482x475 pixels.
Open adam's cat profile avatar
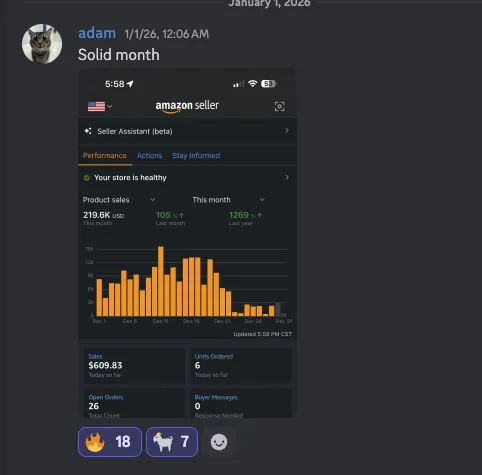[x=42, y=44]
